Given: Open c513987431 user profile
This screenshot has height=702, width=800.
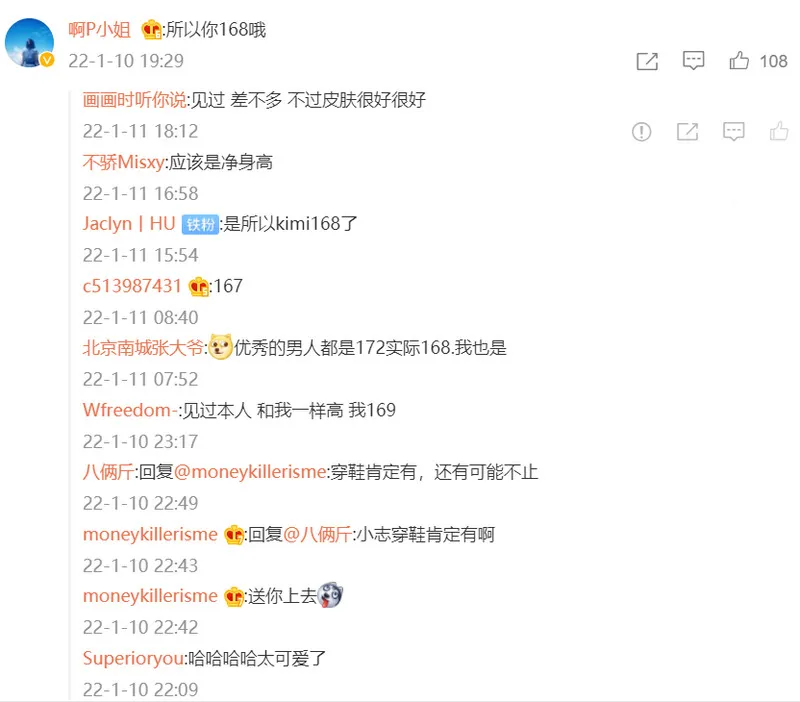Looking at the screenshot, I should [x=132, y=286].
